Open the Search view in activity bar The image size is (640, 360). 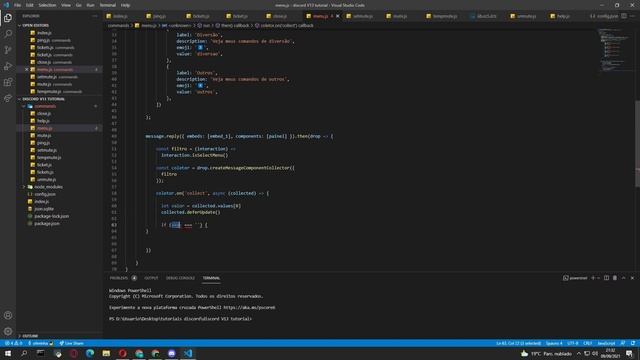click(8, 34)
